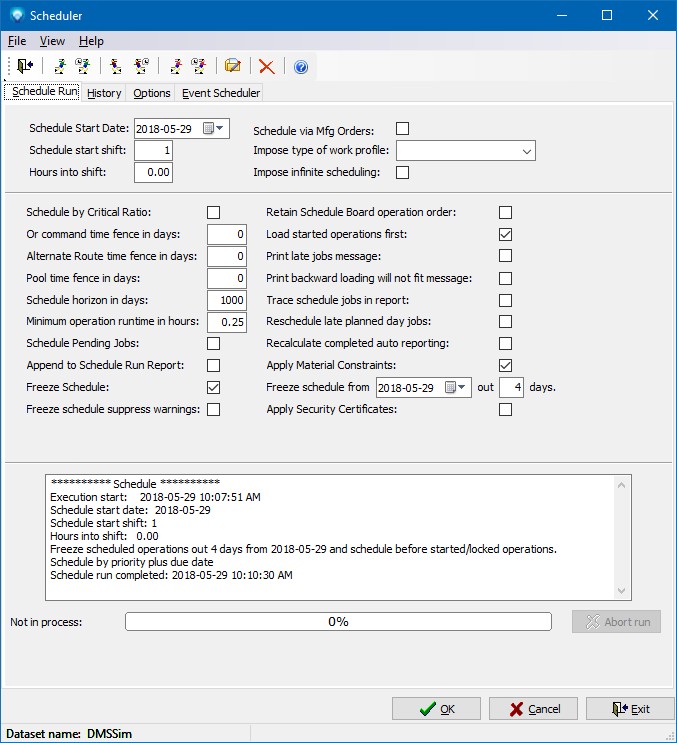The image size is (677, 743).
Task: Click the first running-figure-with-clock toolbar icon
Action: tap(82, 66)
